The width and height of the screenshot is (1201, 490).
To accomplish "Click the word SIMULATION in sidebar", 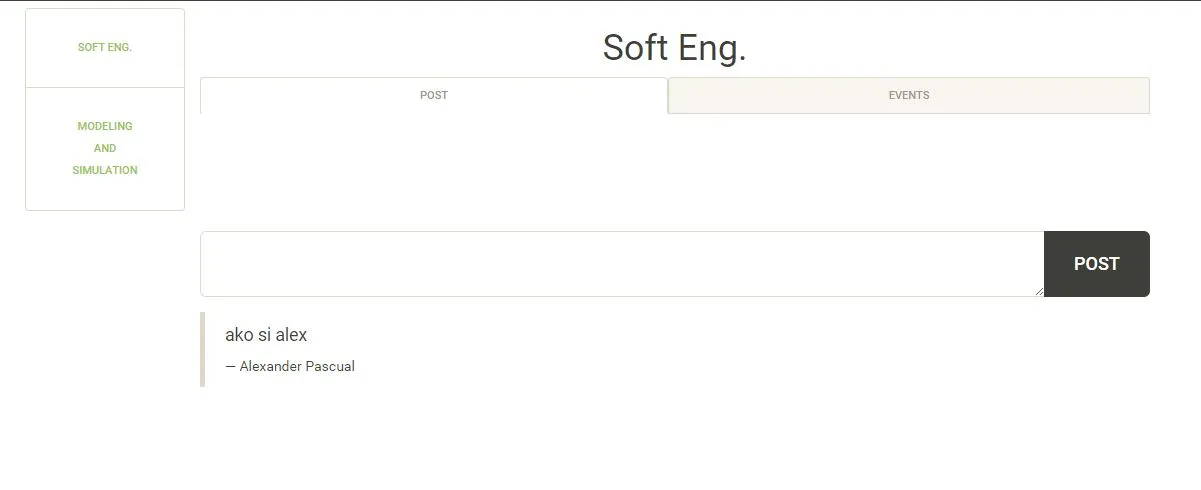I will tap(105, 170).
